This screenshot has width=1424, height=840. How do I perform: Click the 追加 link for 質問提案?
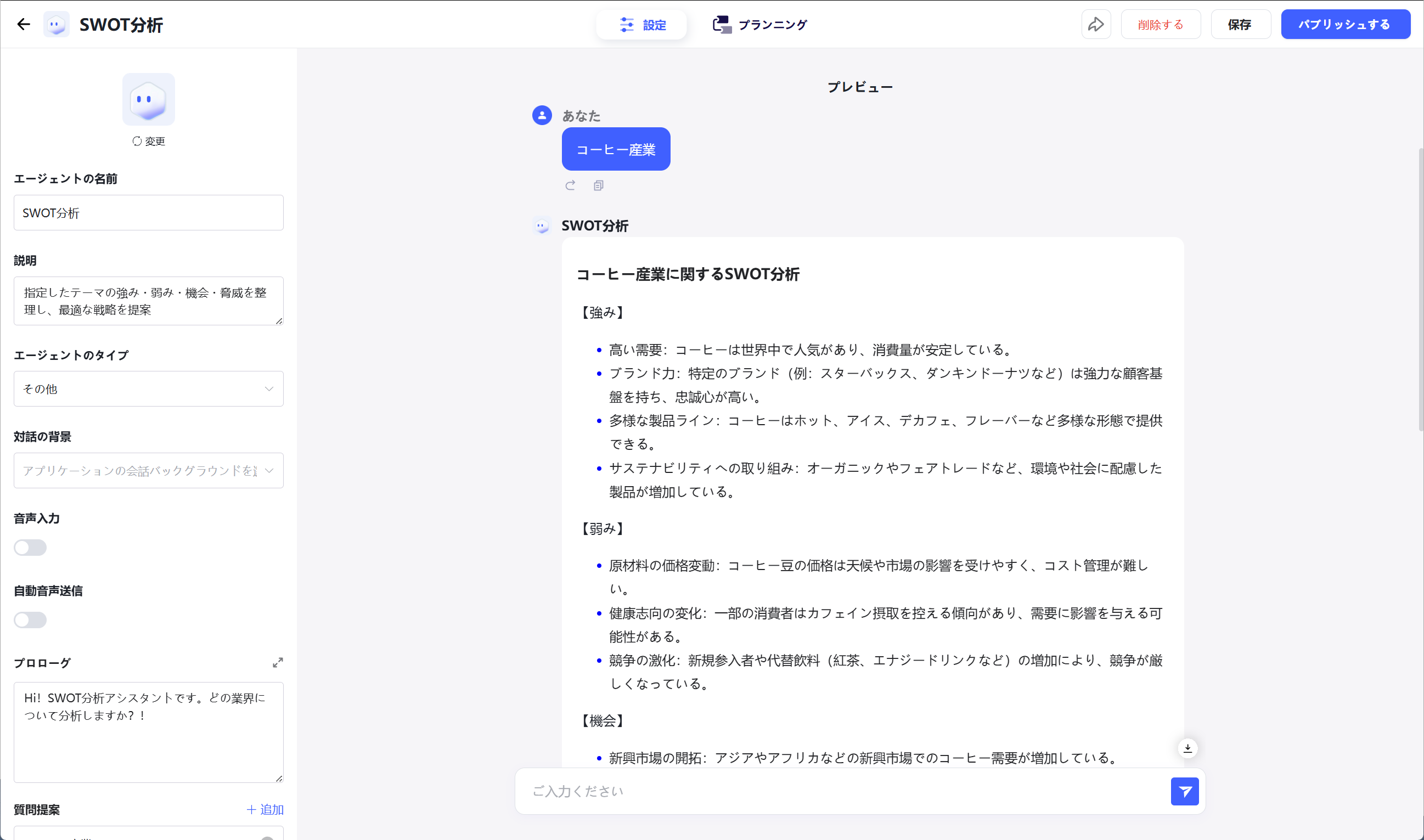coord(265,809)
